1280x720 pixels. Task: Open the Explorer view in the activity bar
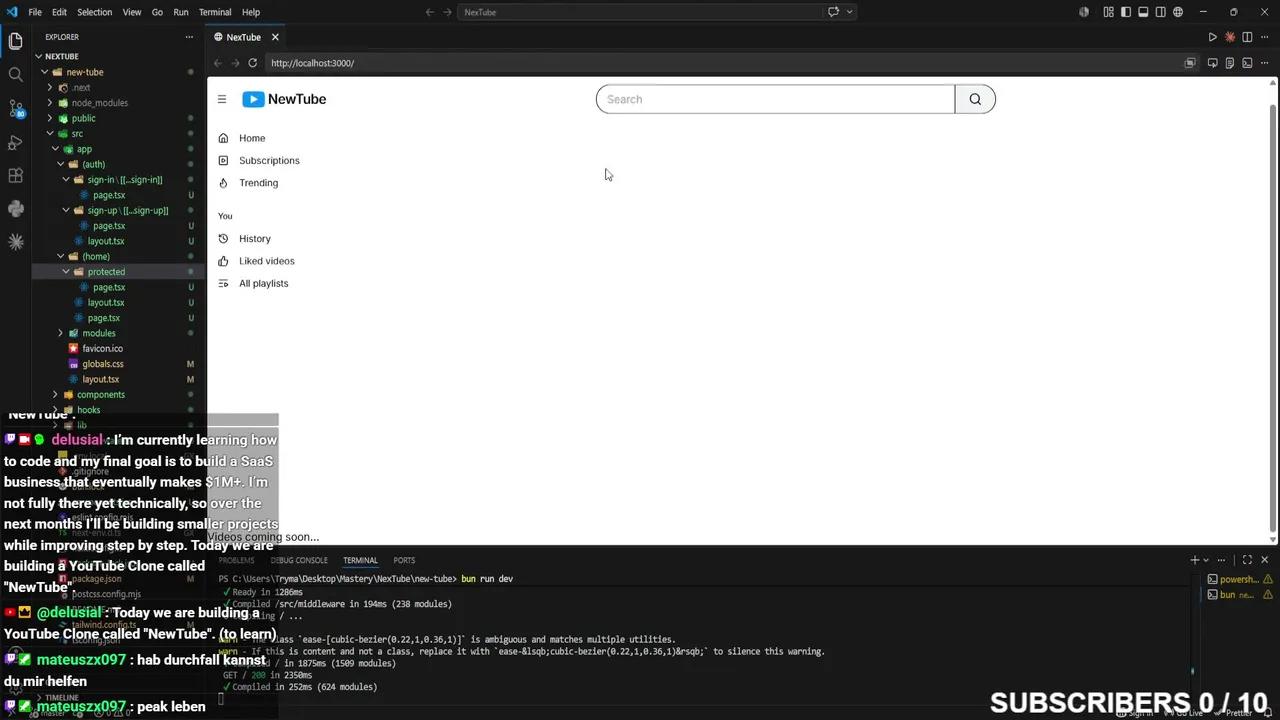15,41
